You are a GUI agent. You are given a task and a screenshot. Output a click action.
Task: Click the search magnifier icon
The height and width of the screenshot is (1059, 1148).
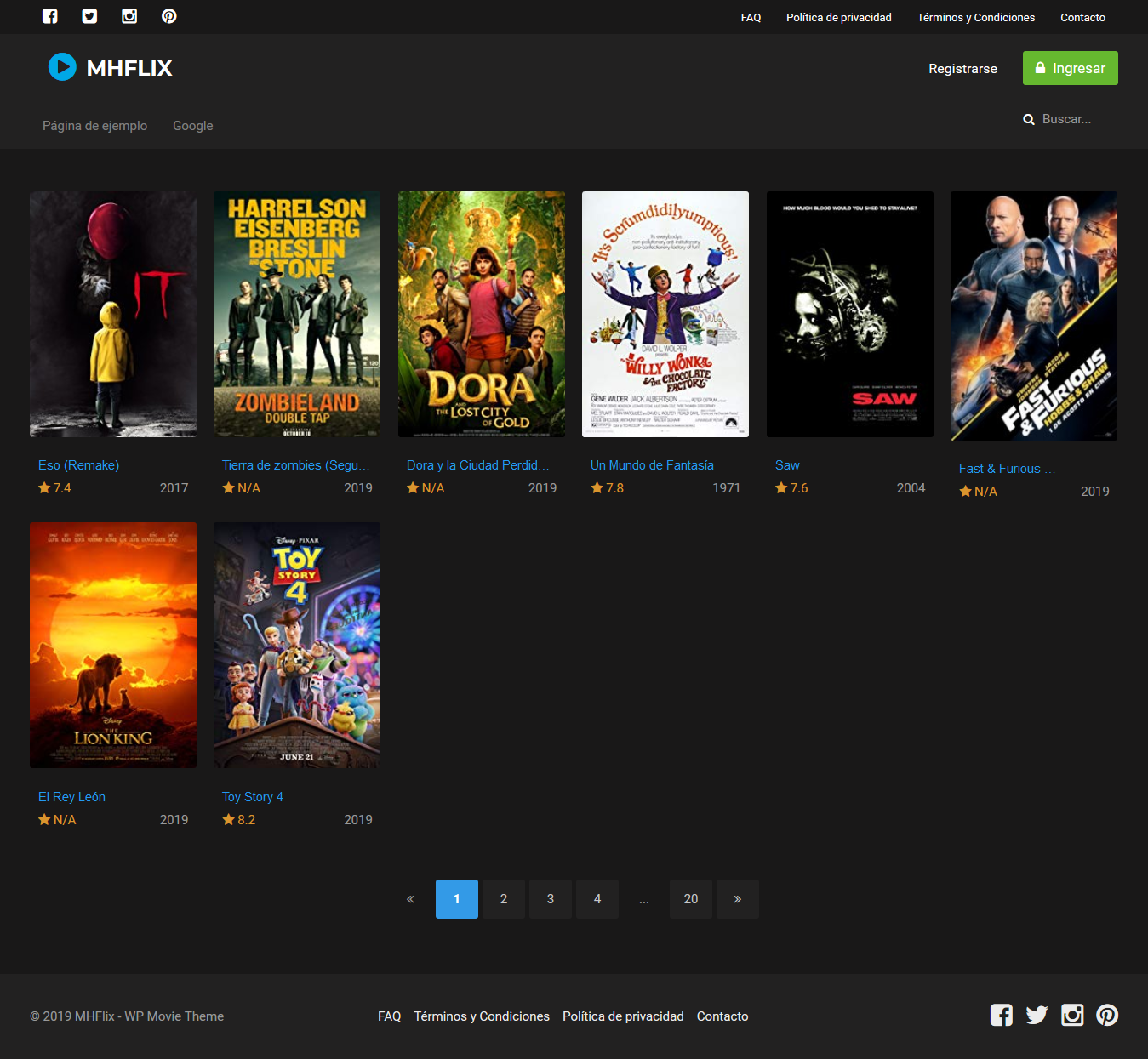coord(1029,120)
